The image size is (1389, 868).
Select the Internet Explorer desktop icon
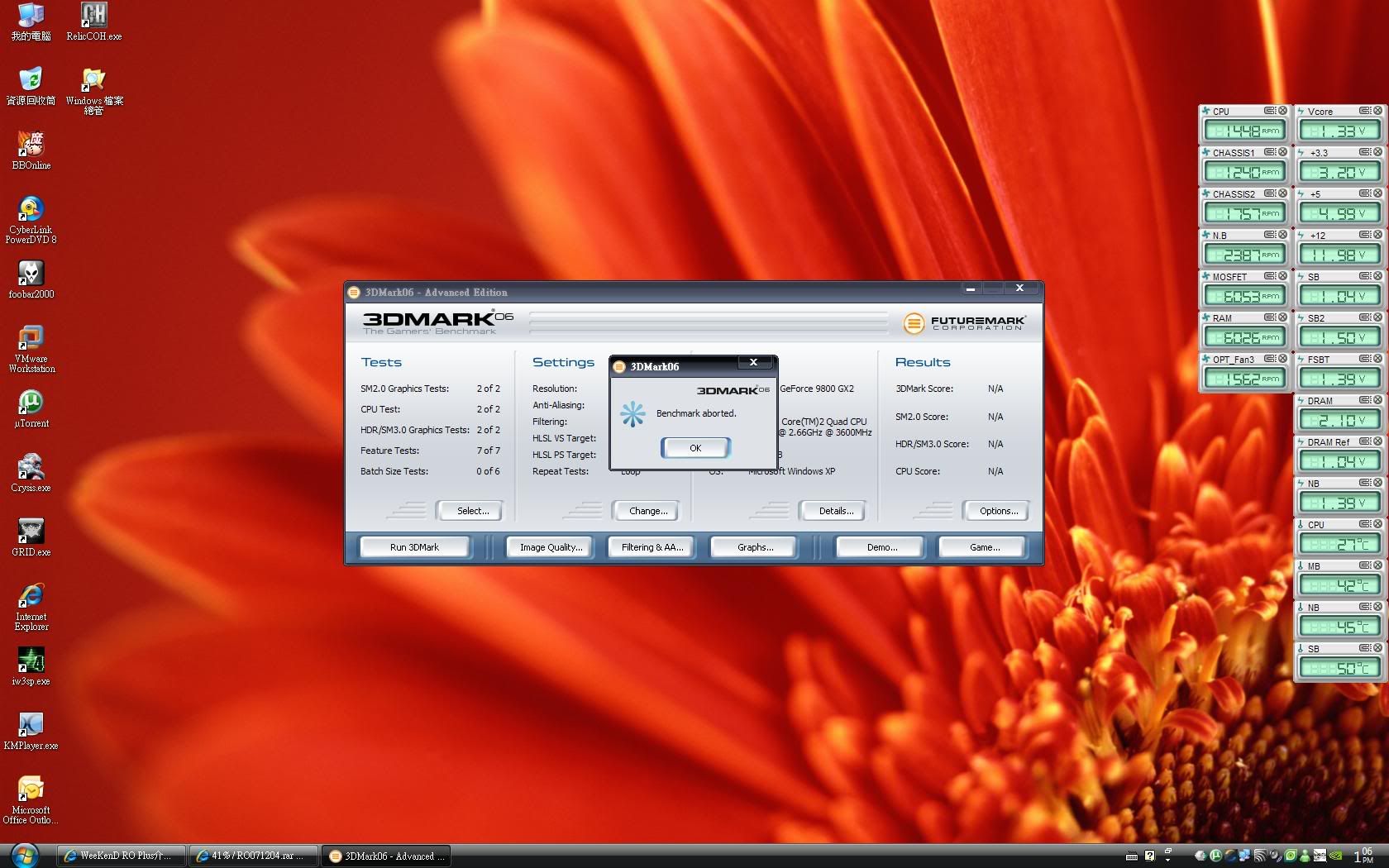click(31, 608)
